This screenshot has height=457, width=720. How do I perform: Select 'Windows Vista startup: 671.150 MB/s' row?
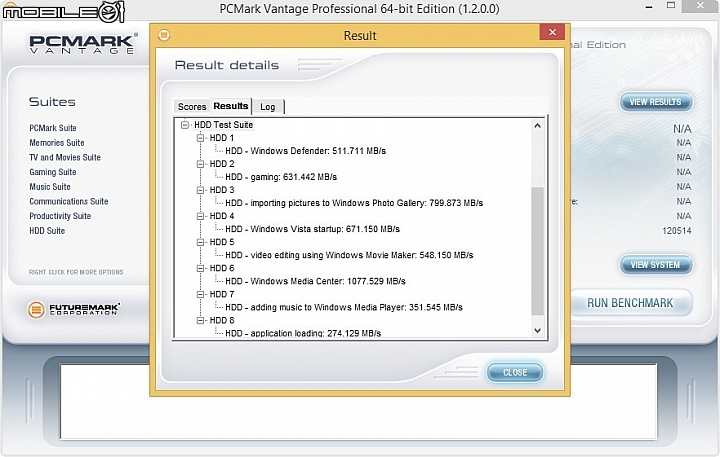(x=312, y=229)
